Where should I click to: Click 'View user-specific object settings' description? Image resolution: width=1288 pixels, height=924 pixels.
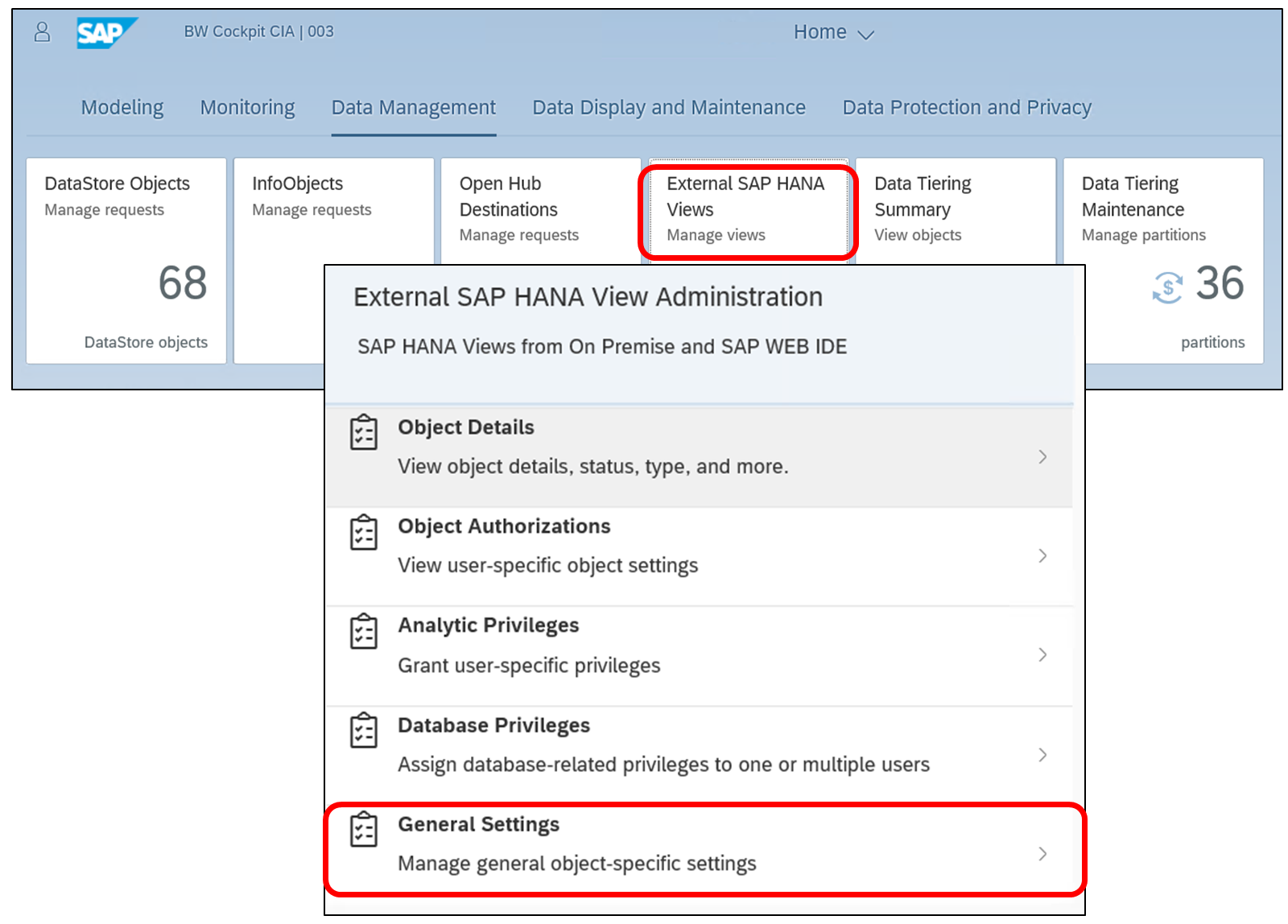tap(548, 566)
